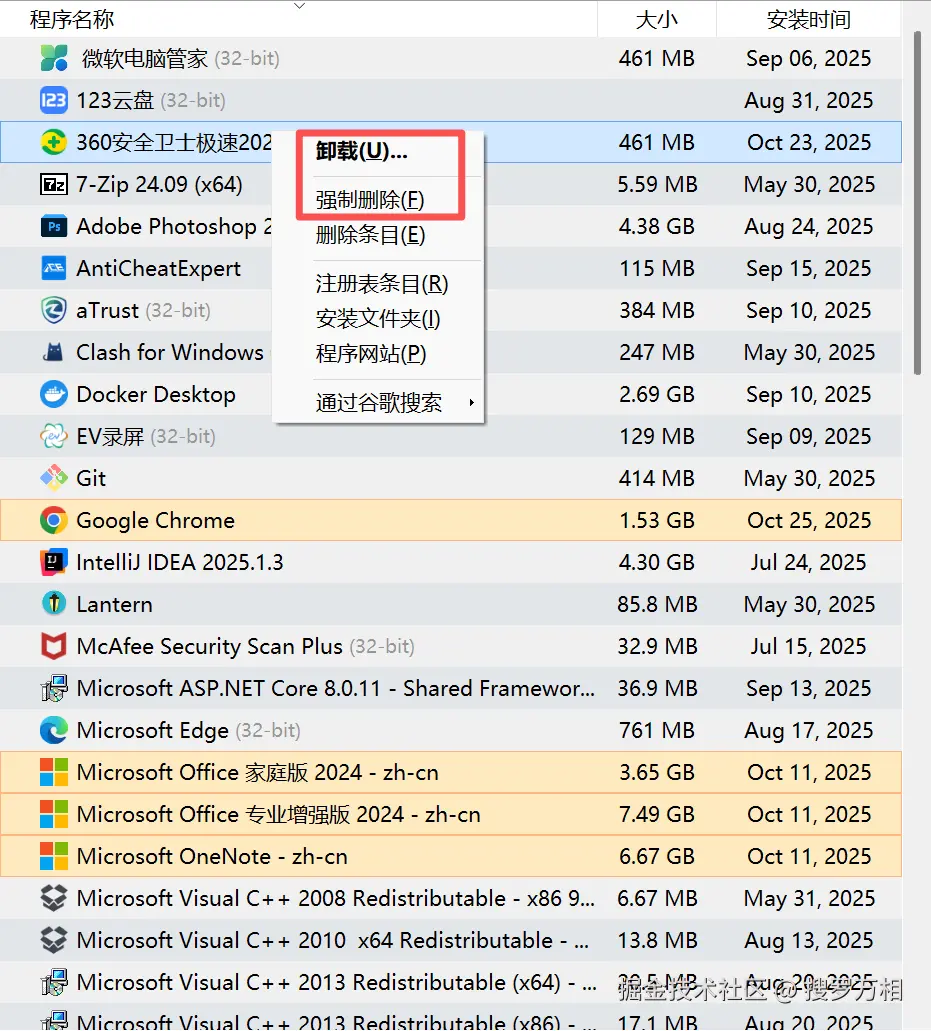
Task: Click the sort chevron above 程序名称 column
Action: (299, 6)
